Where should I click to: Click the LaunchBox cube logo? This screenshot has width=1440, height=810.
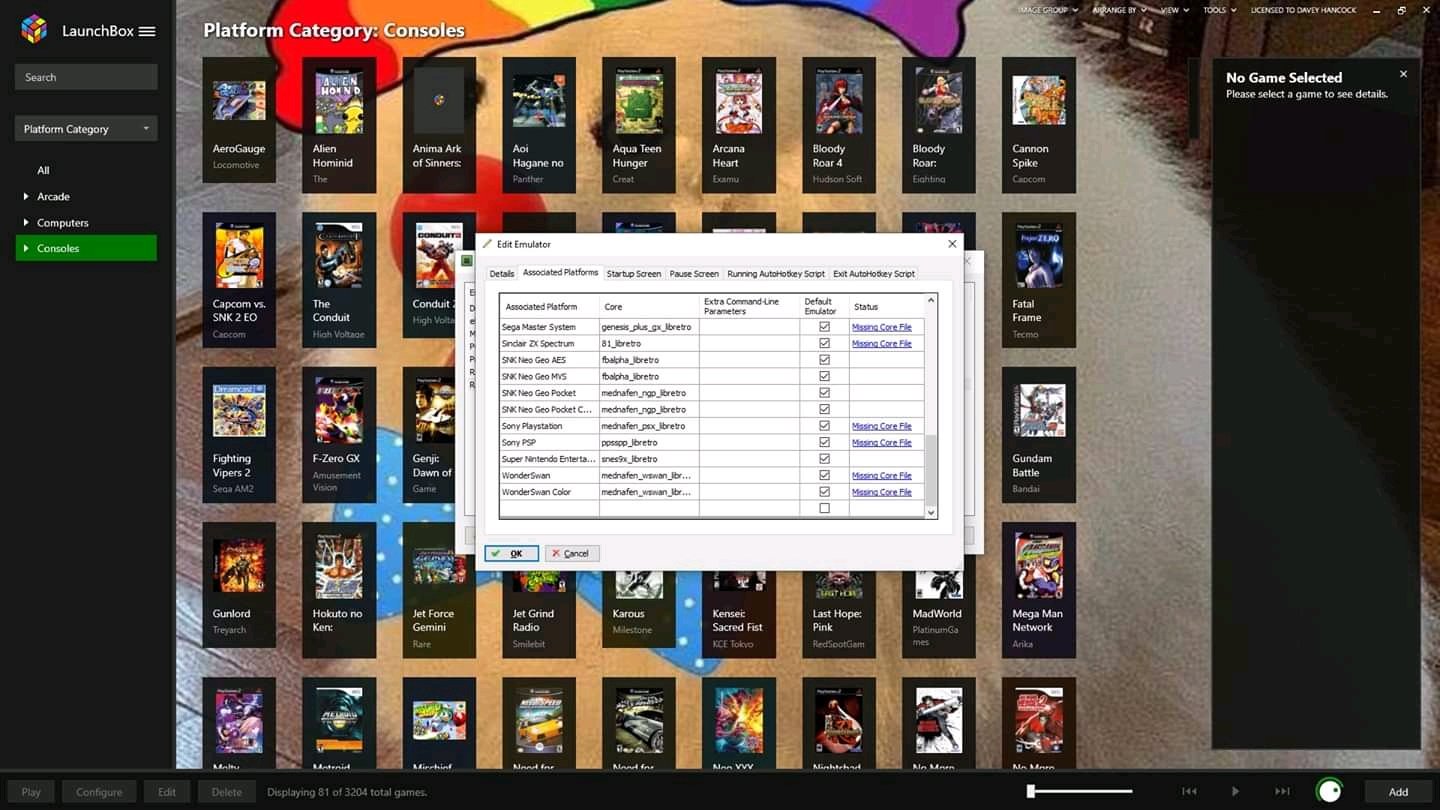(x=34, y=30)
